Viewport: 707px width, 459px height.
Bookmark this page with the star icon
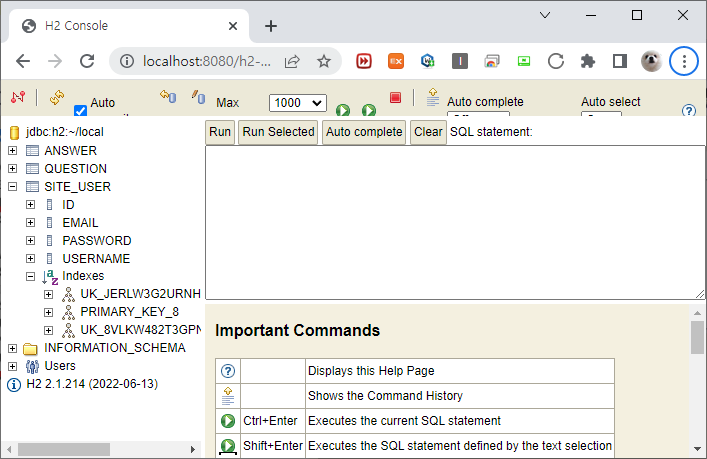[324, 61]
